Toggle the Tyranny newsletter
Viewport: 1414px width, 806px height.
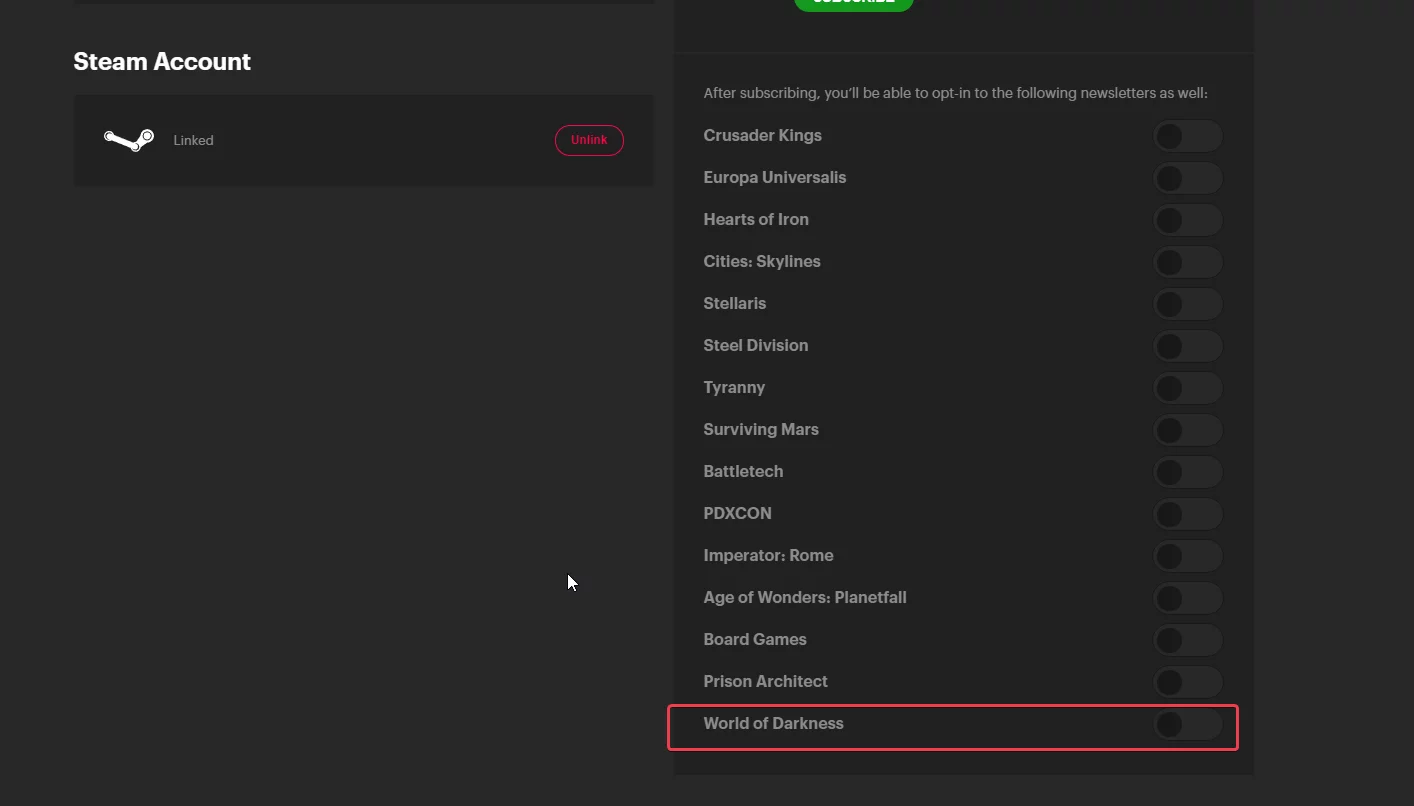point(1188,388)
